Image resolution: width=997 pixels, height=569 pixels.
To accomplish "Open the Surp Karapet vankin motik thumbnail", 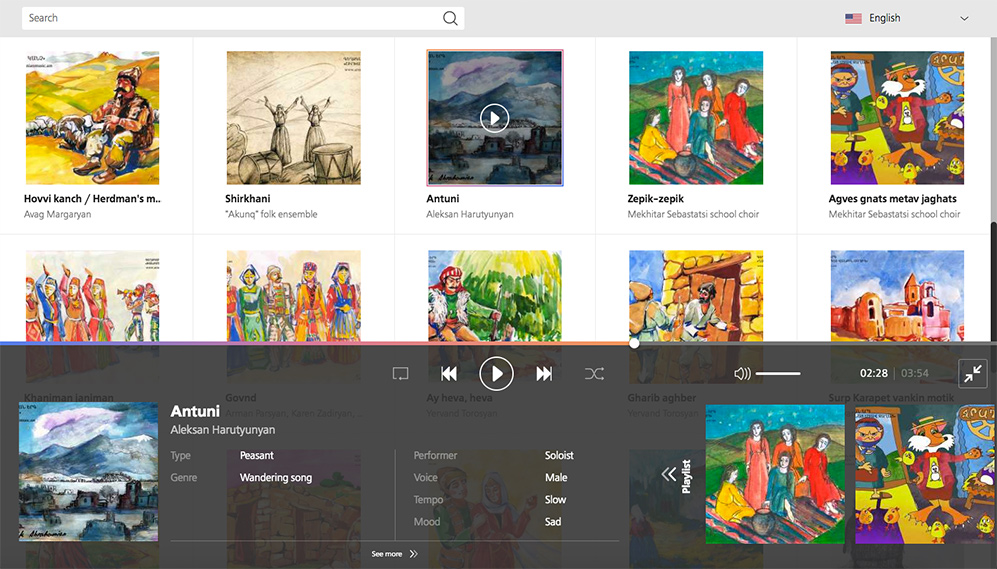I will coord(897,296).
